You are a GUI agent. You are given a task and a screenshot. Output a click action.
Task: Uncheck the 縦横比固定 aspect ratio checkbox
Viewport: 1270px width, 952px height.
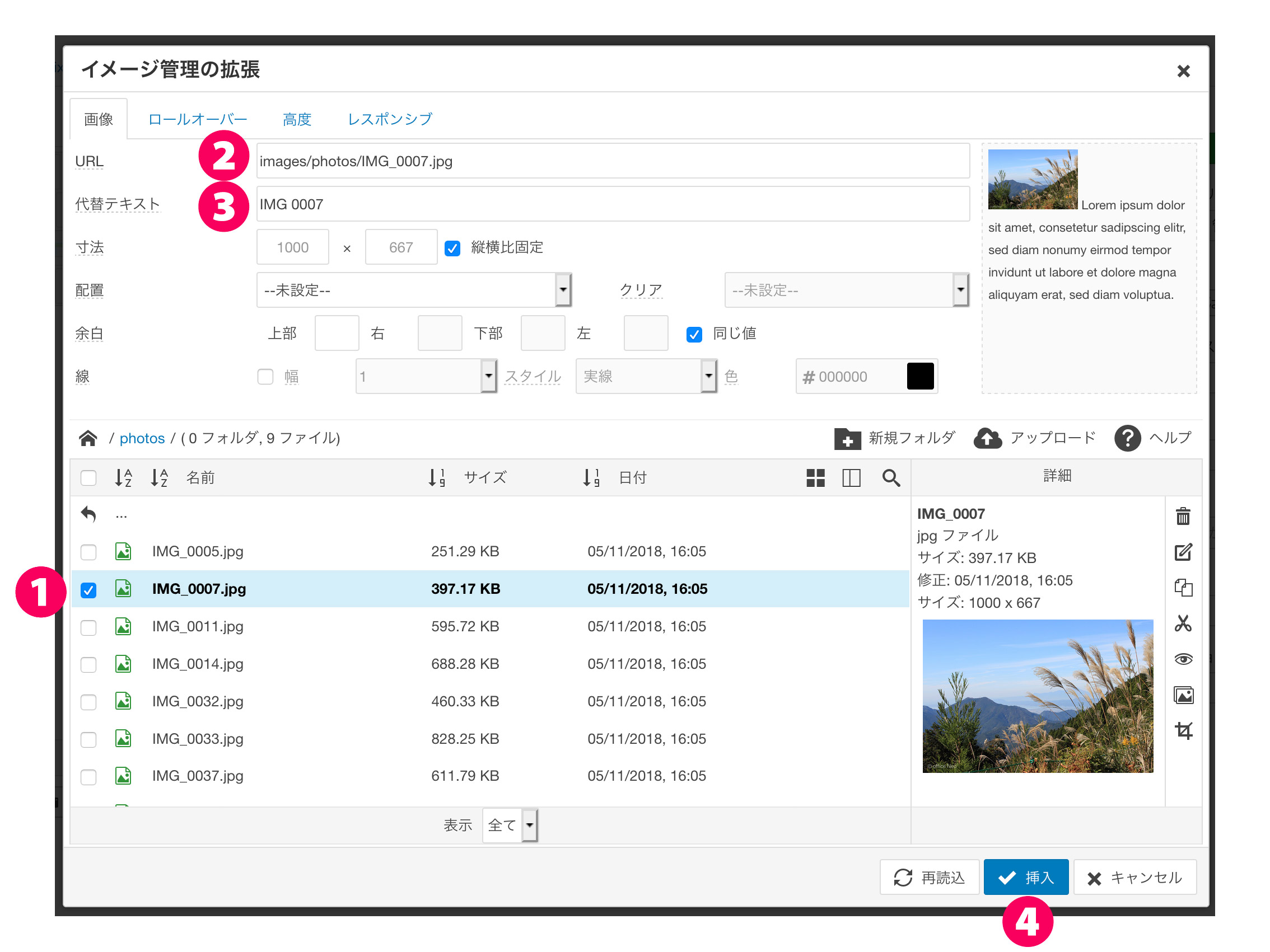(x=452, y=248)
